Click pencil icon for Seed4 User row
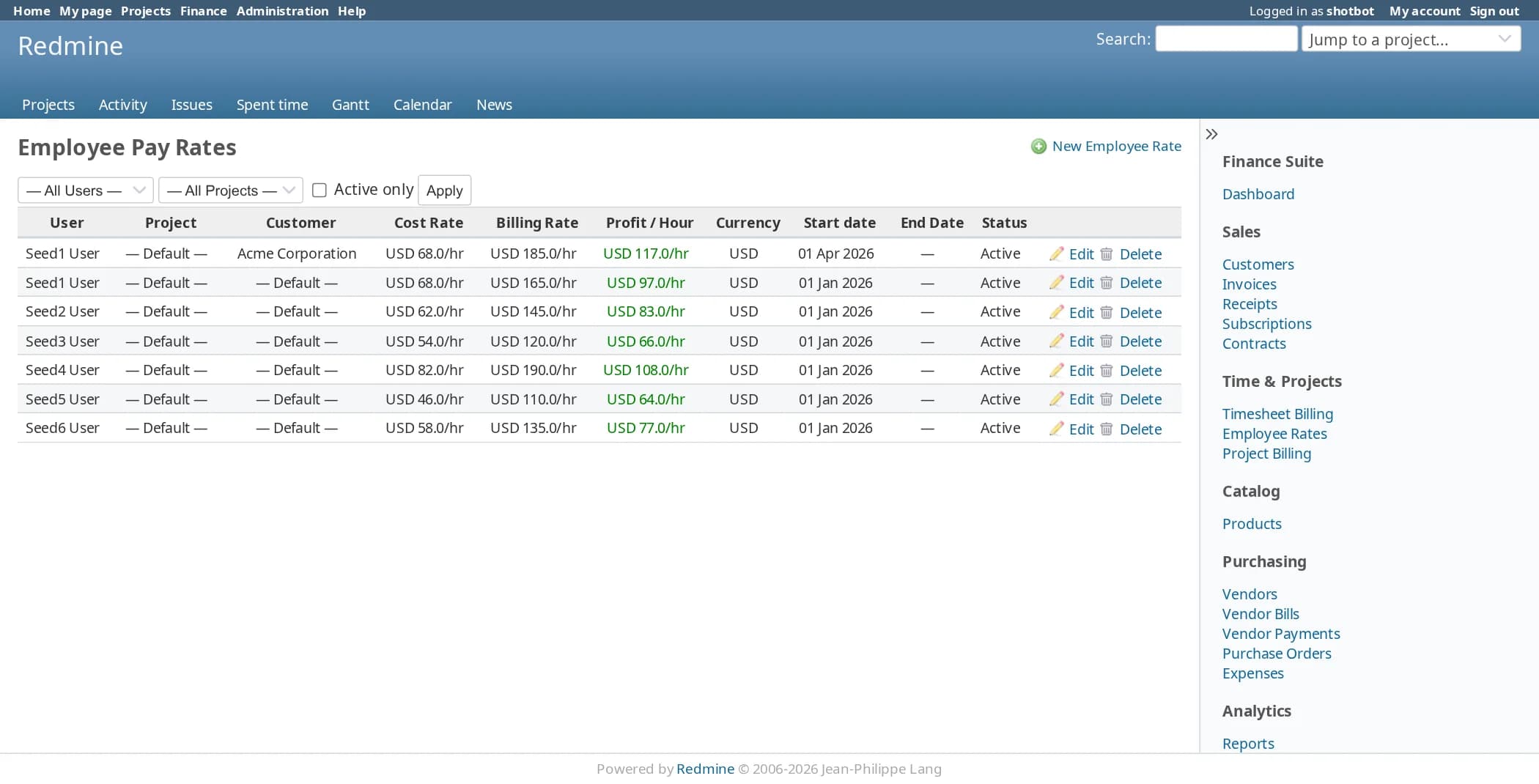Image resolution: width=1539 pixels, height=784 pixels. [1056, 370]
